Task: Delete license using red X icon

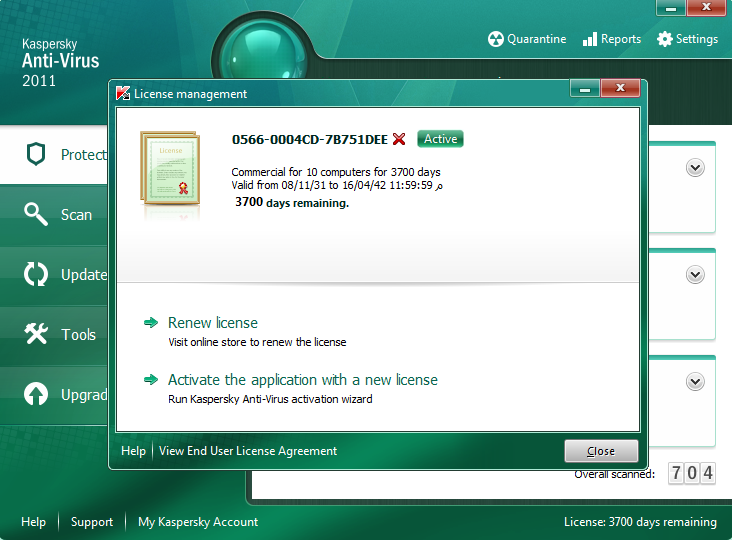Action: pyautogui.click(x=399, y=139)
